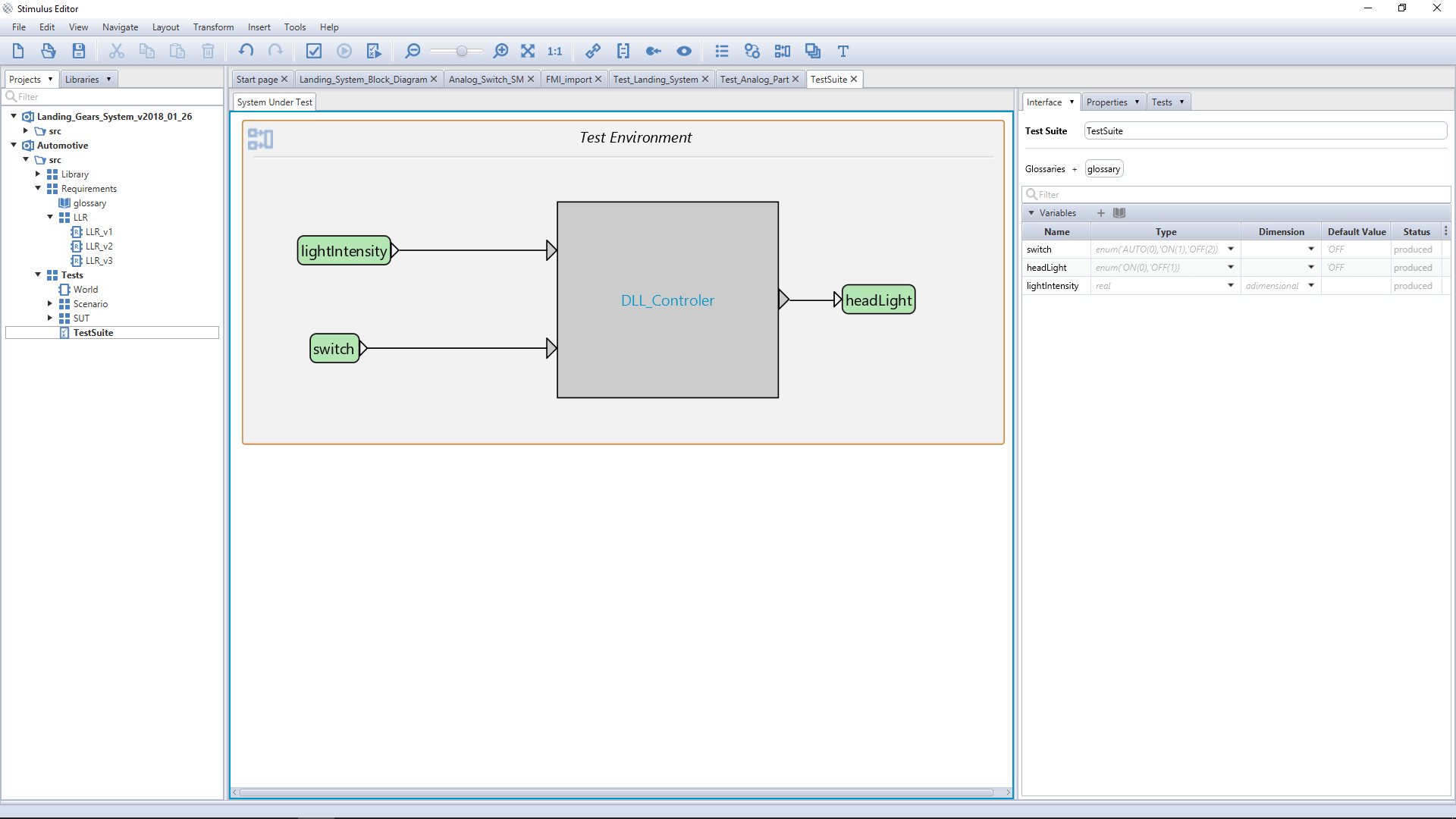Screen dimensions: 1456x819
Task: Expand the Scenario tree node
Action: 50,303
